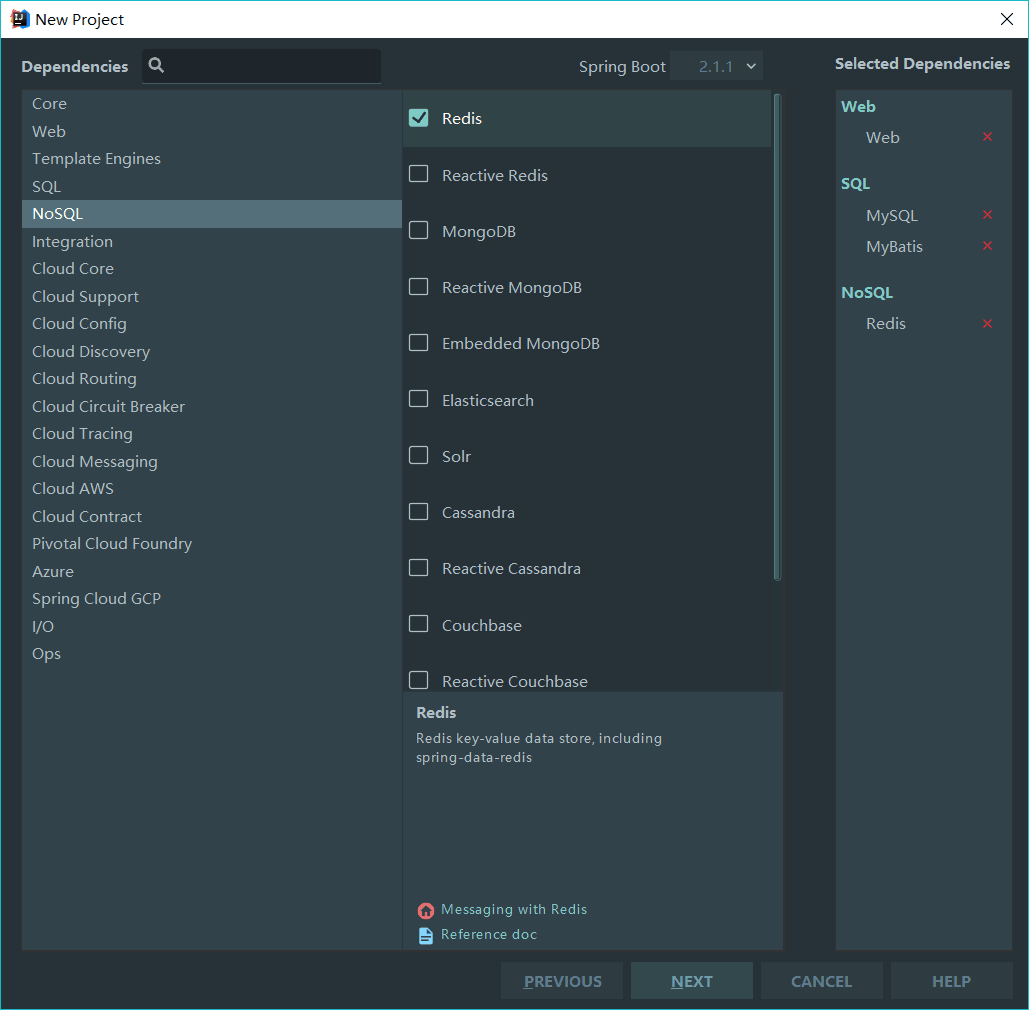Enable Reactive Couchbase checkbox
Screen dimensions: 1029x1010
coord(419,680)
